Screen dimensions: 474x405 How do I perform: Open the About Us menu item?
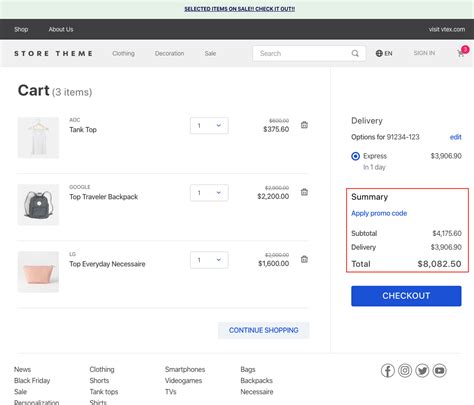pyautogui.click(x=61, y=29)
